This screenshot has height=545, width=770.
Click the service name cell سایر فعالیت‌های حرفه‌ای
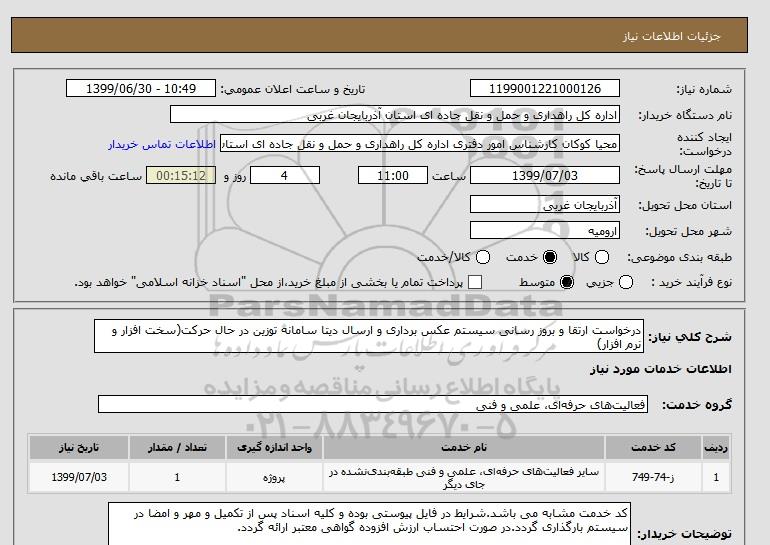tap(464, 477)
